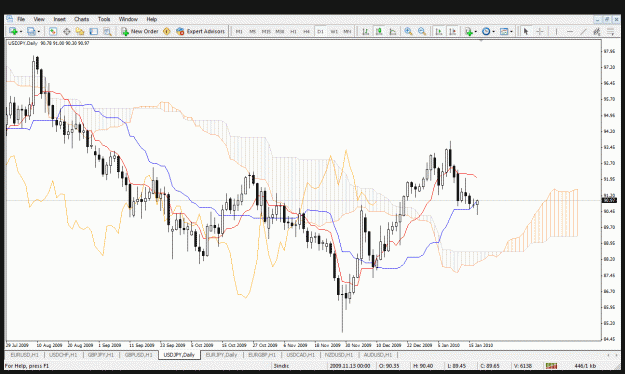Show the Data Window crosshair icon
Screen dimensions: 625x374
67,31
